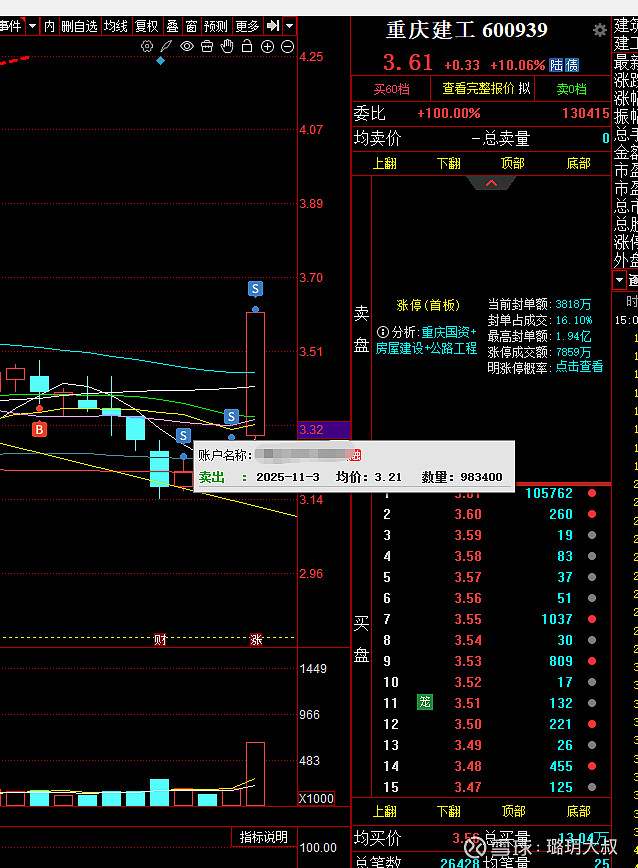Open the dropdown arrow next to 事件
Screen dimensions: 638x868
[33, 26]
